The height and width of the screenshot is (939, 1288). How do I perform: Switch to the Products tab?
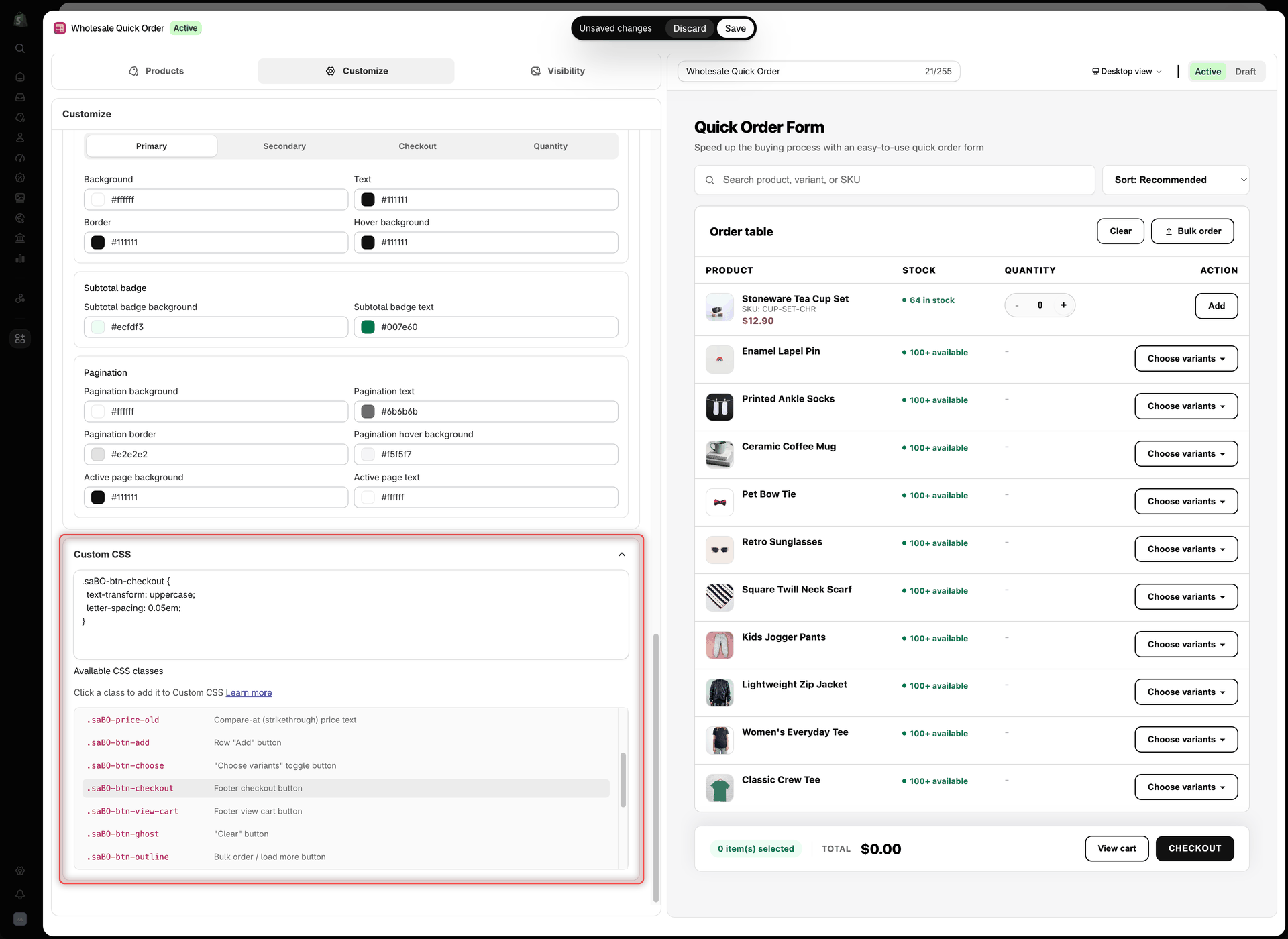pyautogui.click(x=156, y=71)
